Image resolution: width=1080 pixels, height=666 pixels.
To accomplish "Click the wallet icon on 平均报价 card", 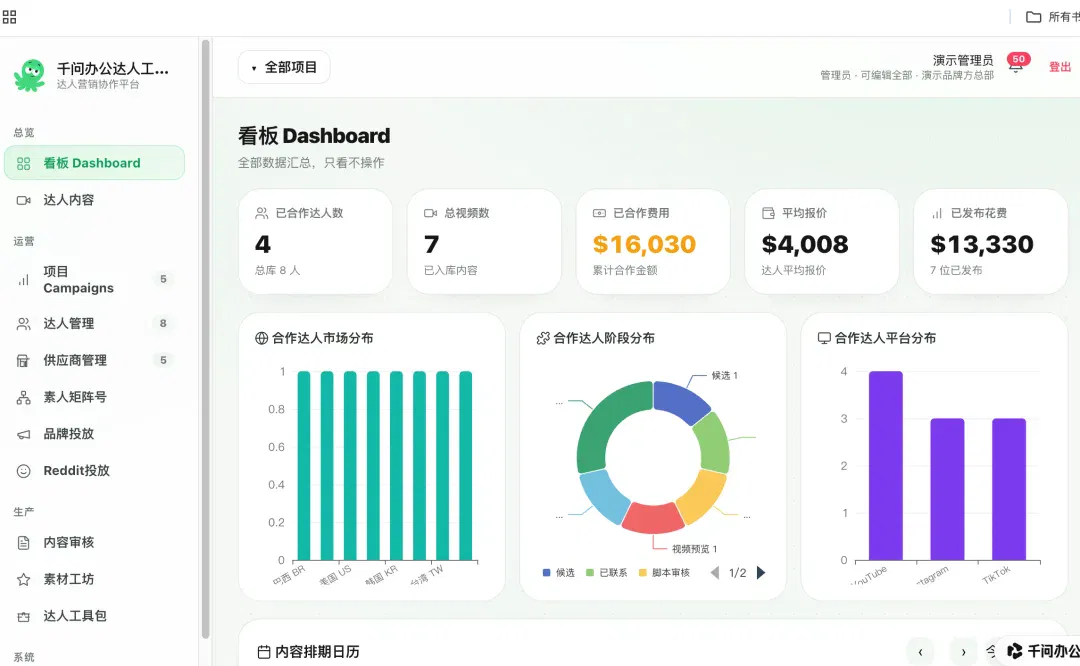I will click(768, 214).
